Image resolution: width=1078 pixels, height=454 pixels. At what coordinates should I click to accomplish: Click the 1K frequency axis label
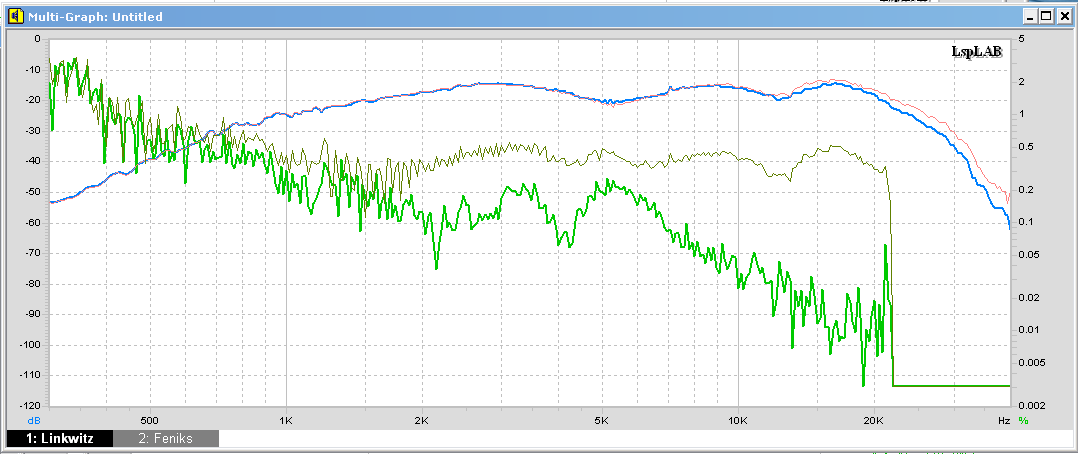[286, 420]
